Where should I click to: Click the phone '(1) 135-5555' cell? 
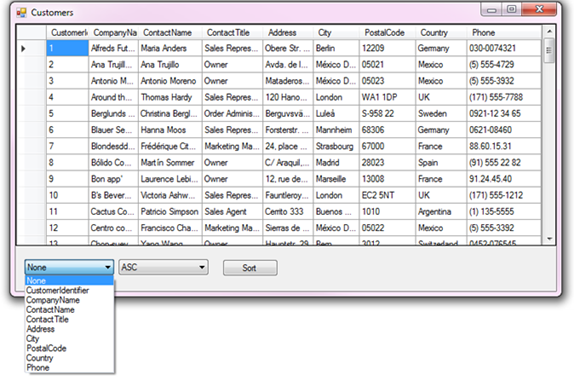click(x=504, y=212)
